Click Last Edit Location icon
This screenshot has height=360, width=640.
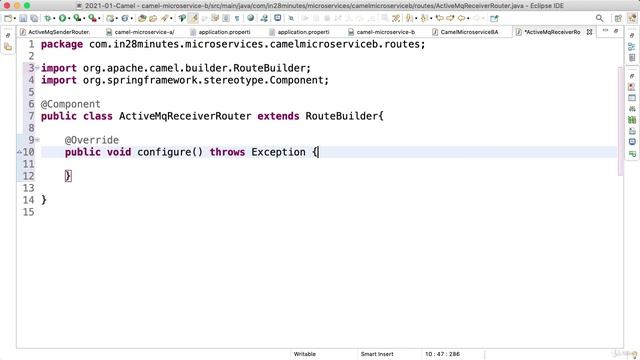tap(439, 18)
